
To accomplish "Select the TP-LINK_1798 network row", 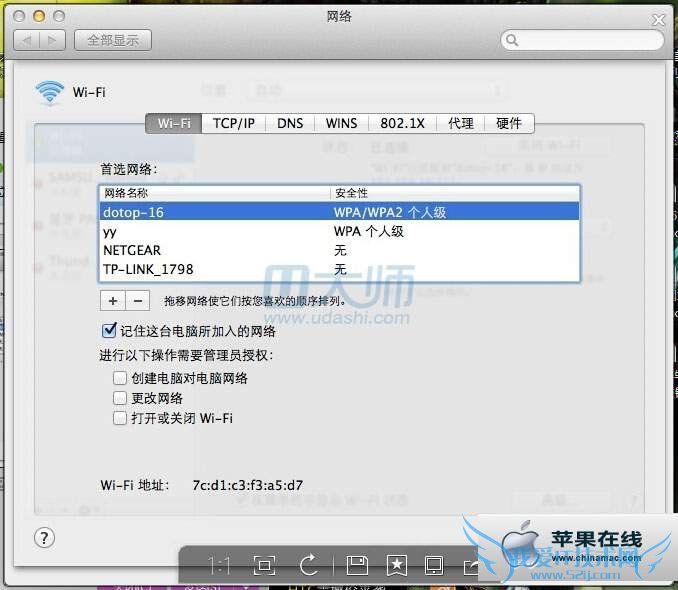I will coord(339,269).
